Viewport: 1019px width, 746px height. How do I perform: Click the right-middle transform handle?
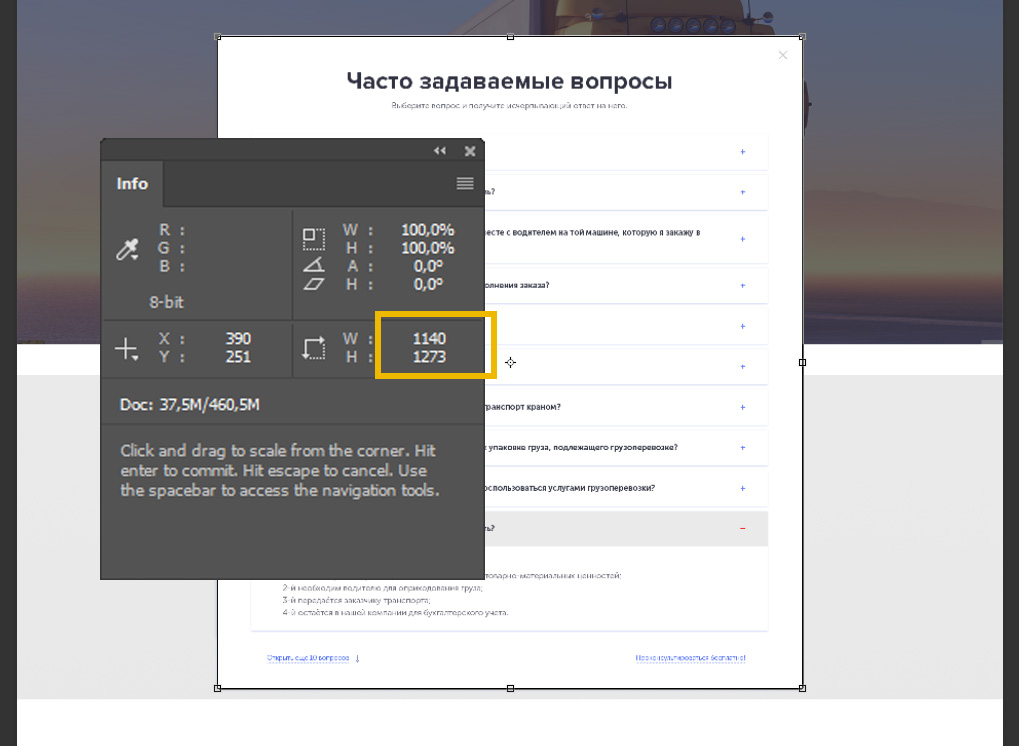(x=802, y=363)
